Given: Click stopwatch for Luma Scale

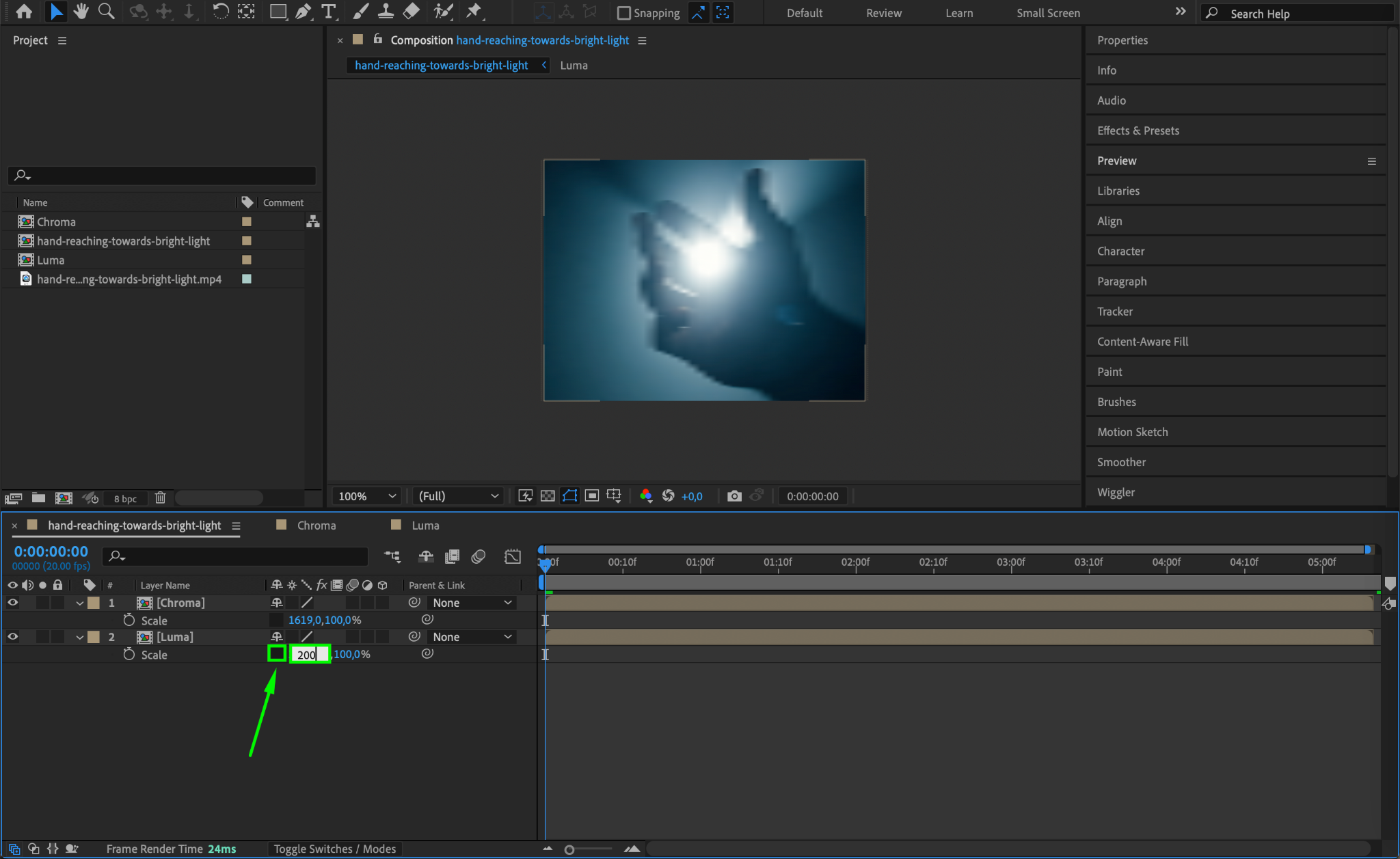Looking at the screenshot, I should [x=129, y=655].
